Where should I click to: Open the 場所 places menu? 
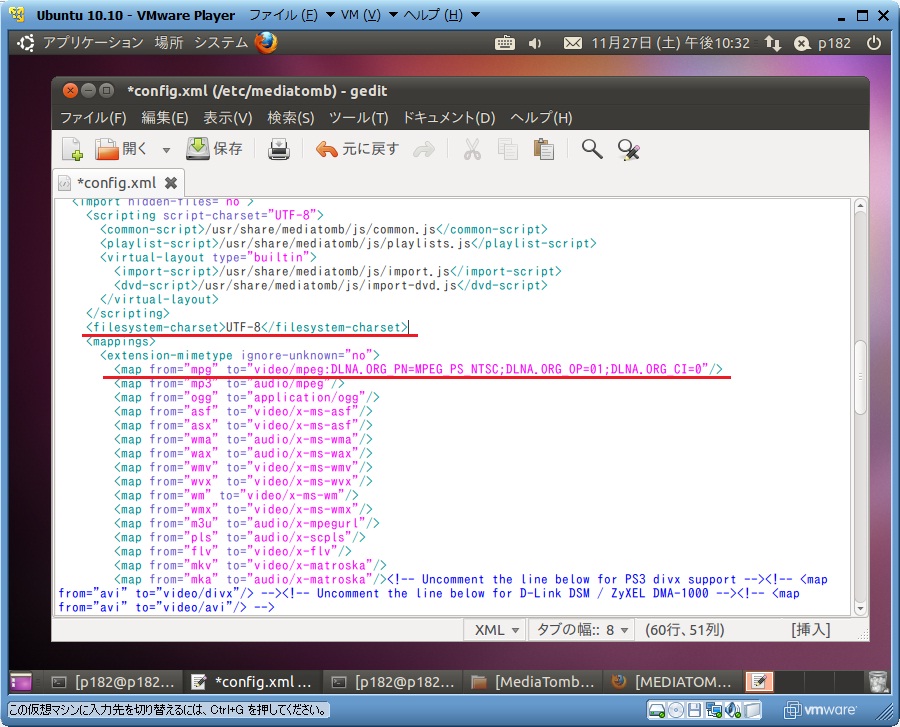(169, 43)
